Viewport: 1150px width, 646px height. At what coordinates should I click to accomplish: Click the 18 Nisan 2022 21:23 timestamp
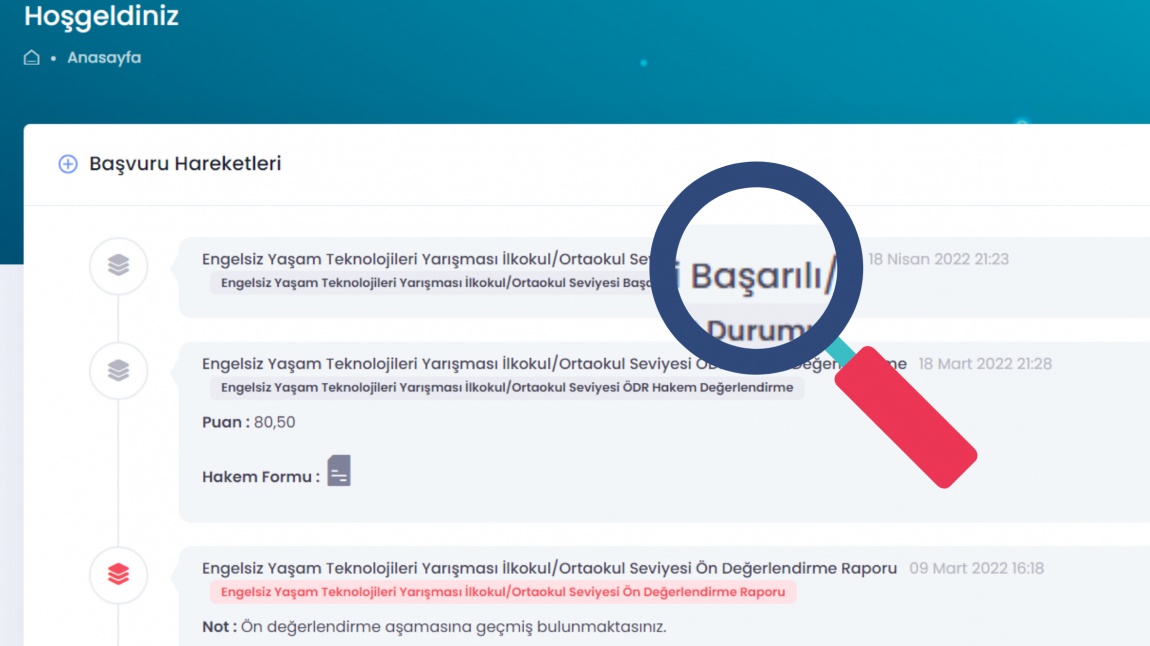click(x=938, y=259)
